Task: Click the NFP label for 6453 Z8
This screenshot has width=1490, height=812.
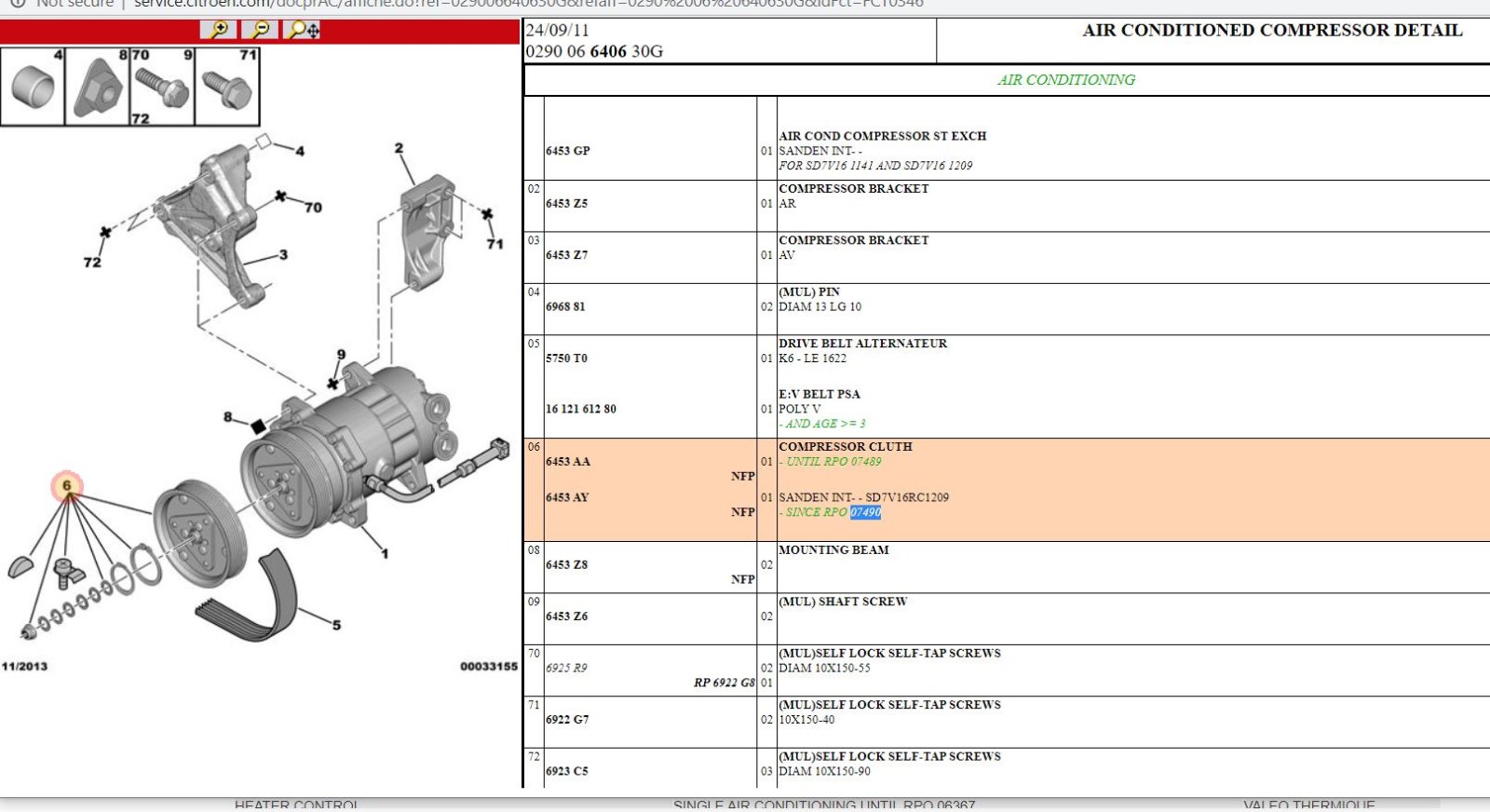Action: tap(743, 579)
